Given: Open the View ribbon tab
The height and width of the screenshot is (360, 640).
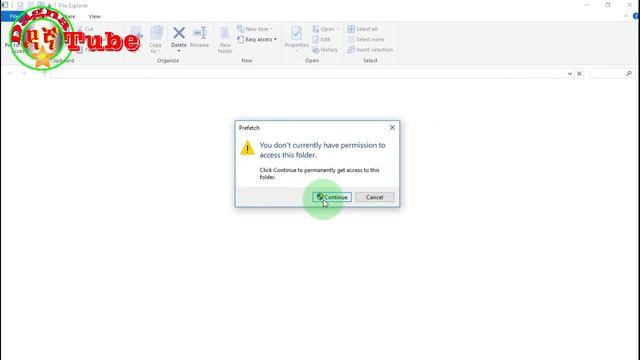Looking at the screenshot, I should click(x=94, y=16).
